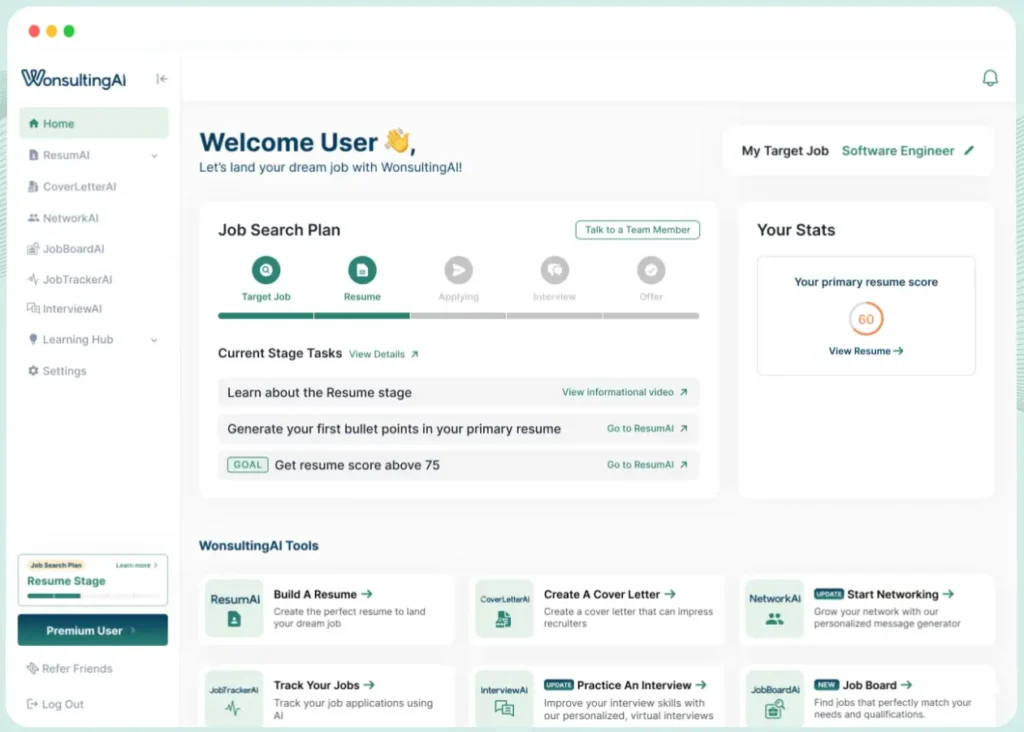Click the Interview stage chat icon
Image resolution: width=1024 pixels, height=732 pixels.
(x=554, y=270)
